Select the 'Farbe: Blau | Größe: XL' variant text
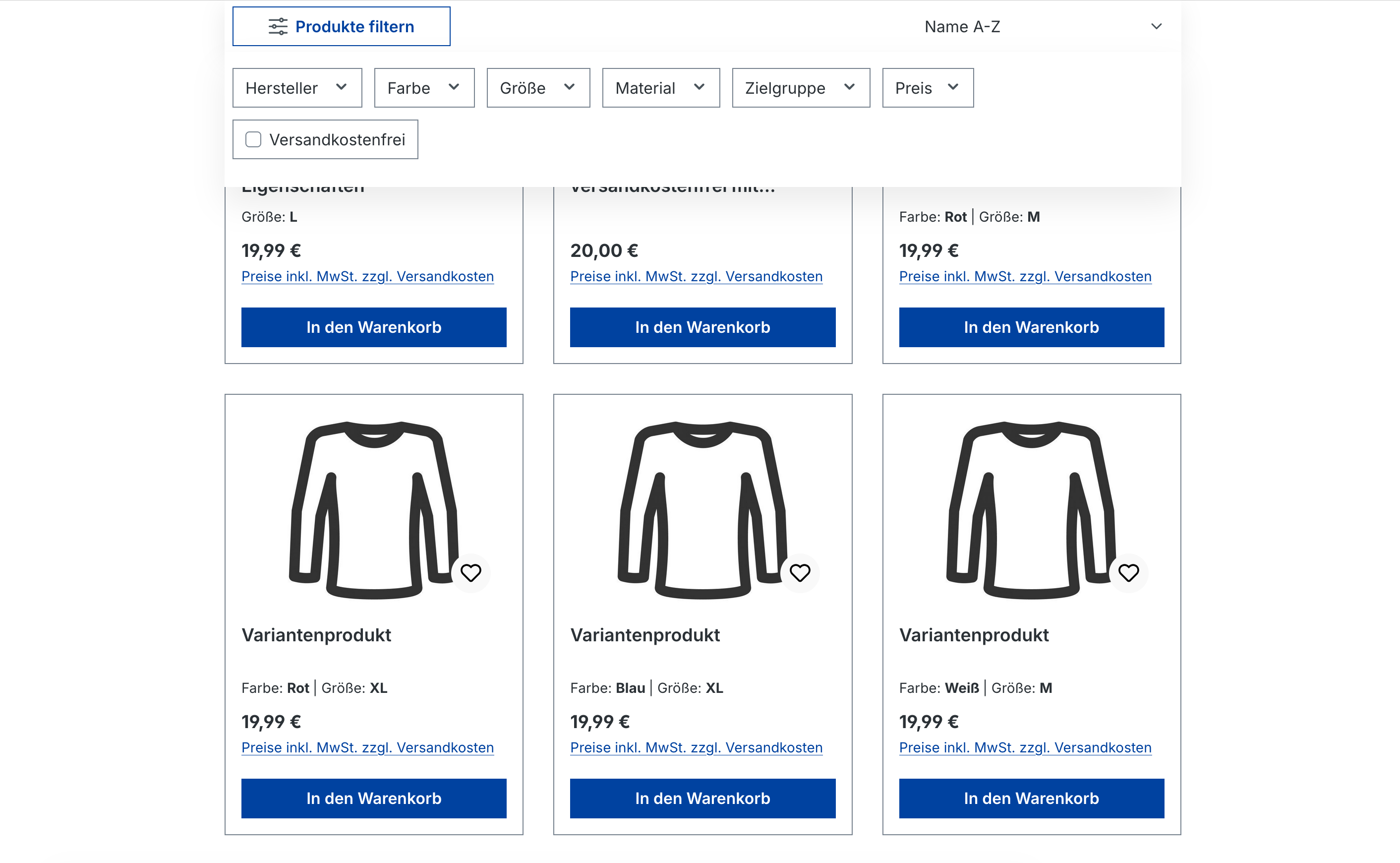The image size is (1400, 863). (x=646, y=688)
